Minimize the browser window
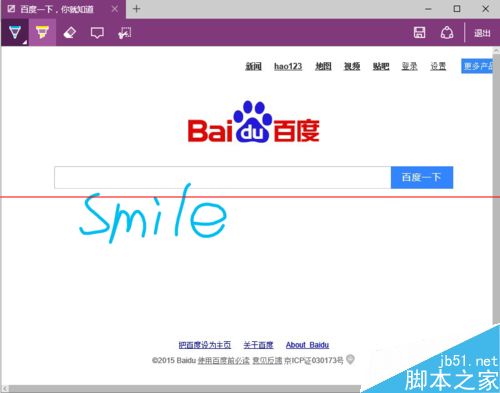The height and width of the screenshot is (393, 500). 428,9
